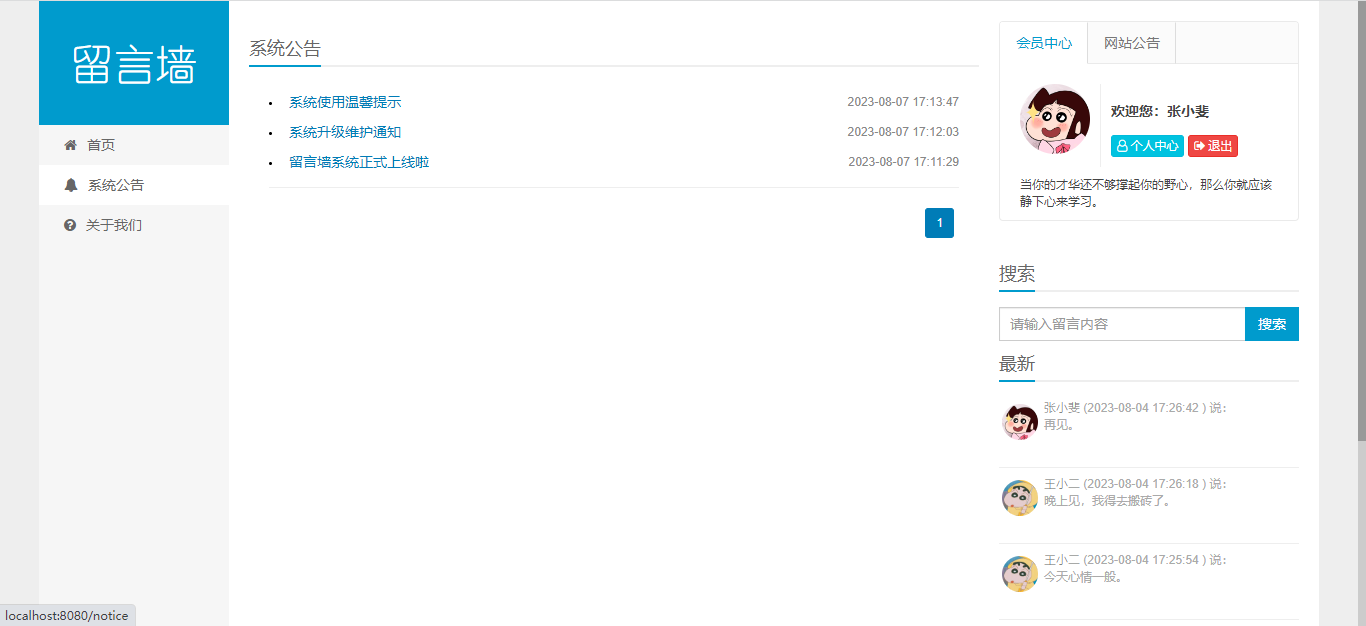Click the 留言墙 site logo
The width and height of the screenshot is (1366, 626).
(134, 64)
